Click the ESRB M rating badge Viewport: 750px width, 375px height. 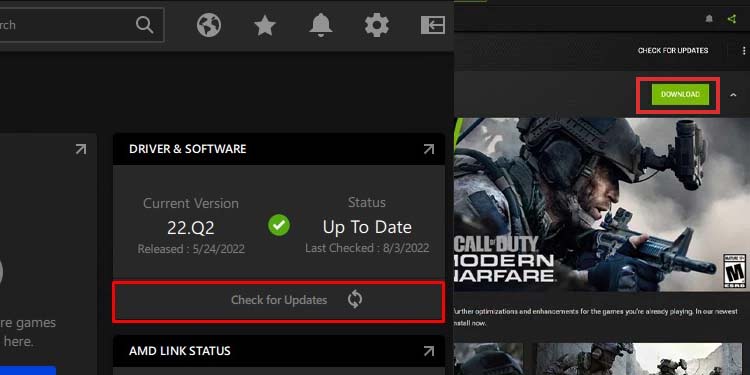coord(735,271)
